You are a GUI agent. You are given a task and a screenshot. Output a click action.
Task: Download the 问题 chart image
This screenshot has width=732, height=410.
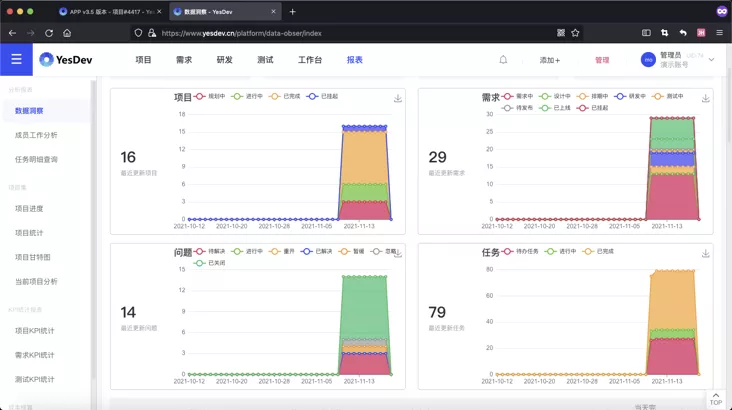pyautogui.click(x=398, y=253)
